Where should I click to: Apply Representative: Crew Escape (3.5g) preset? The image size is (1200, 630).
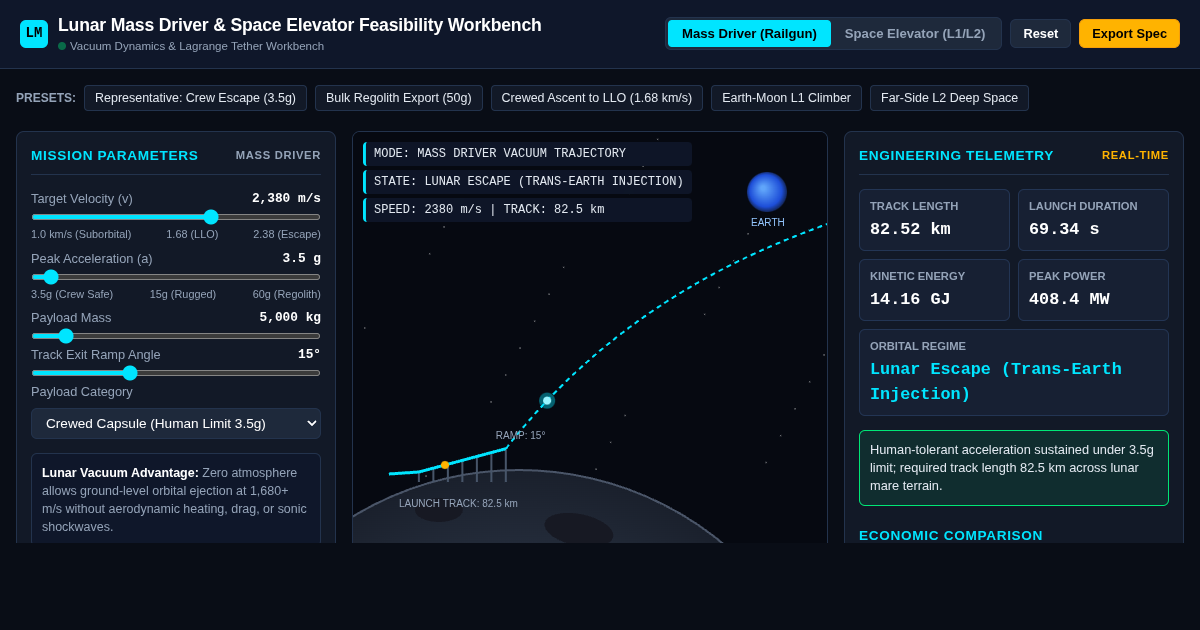pyautogui.click(x=195, y=98)
